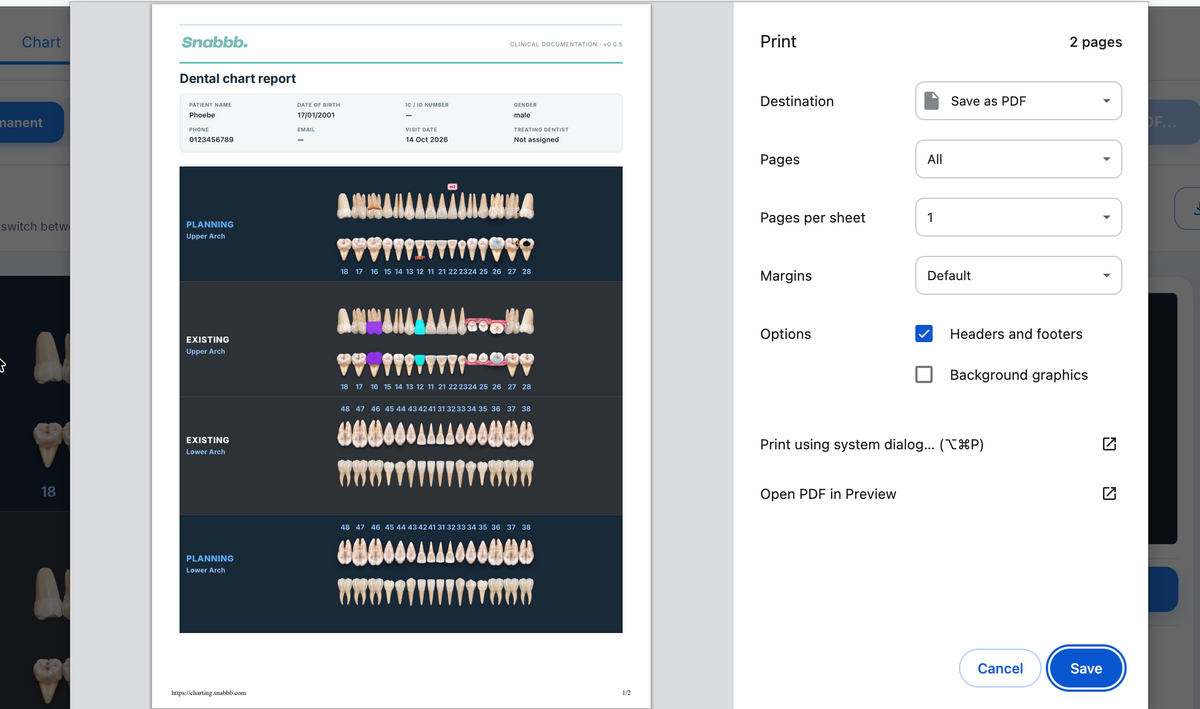Click the https://charting.snabbb.com footer URL
Image resolution: width=1200 pixels, height=709 pixels.
point(209,692)
